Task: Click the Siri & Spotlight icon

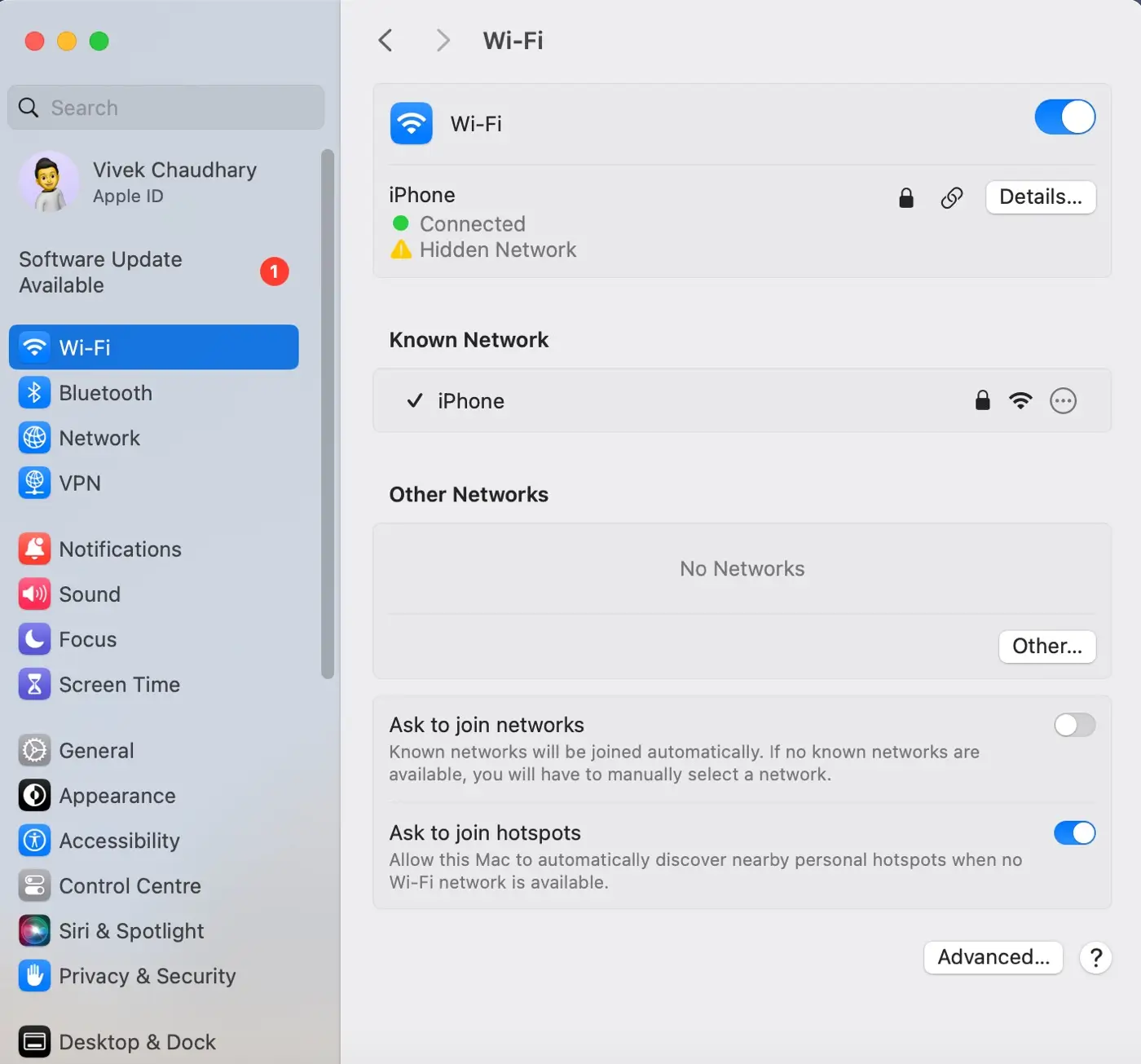Action: 34,931
